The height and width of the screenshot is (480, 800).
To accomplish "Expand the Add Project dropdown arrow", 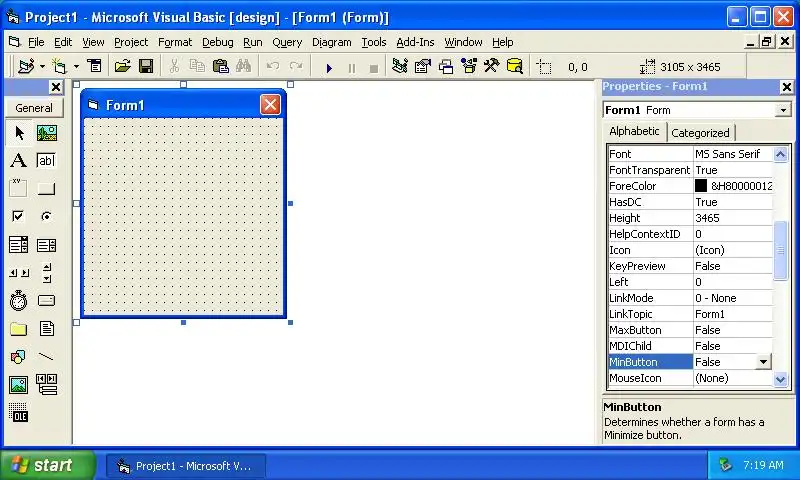I will coord(42,66).
